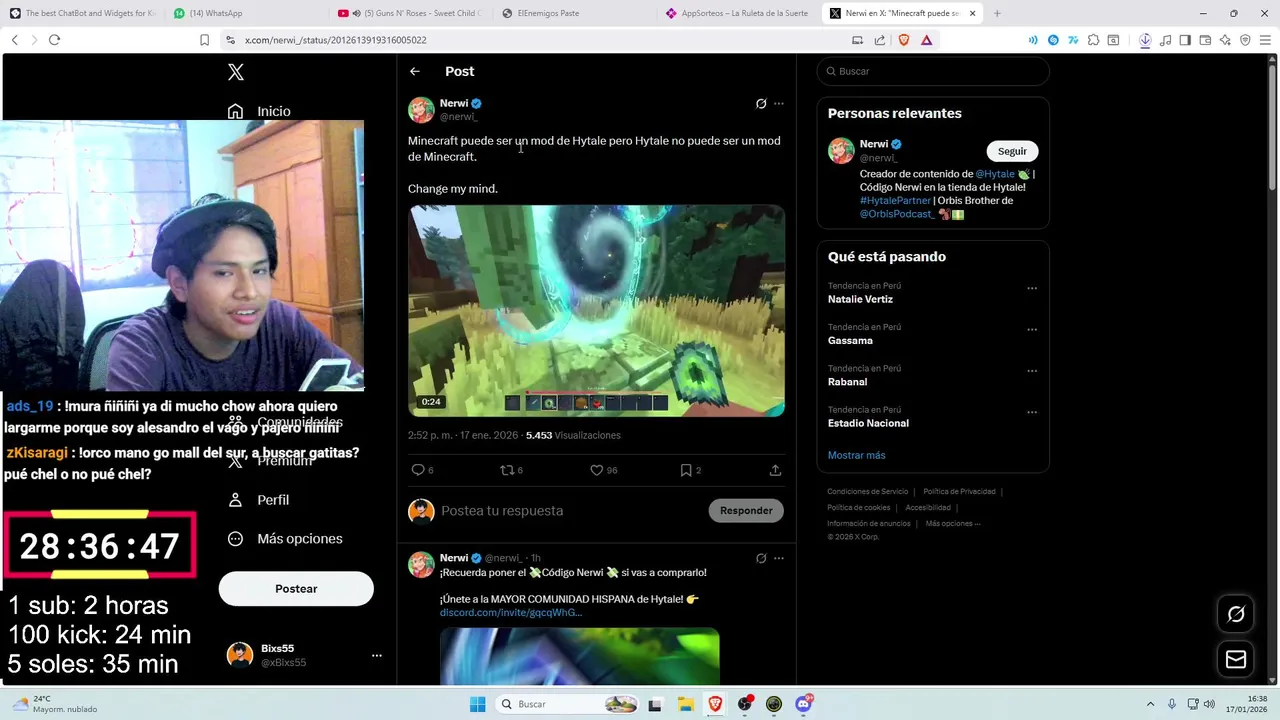Click the Buscar search field on X
This screenshot has width=1280, height=720.
[x=933, y=71]
